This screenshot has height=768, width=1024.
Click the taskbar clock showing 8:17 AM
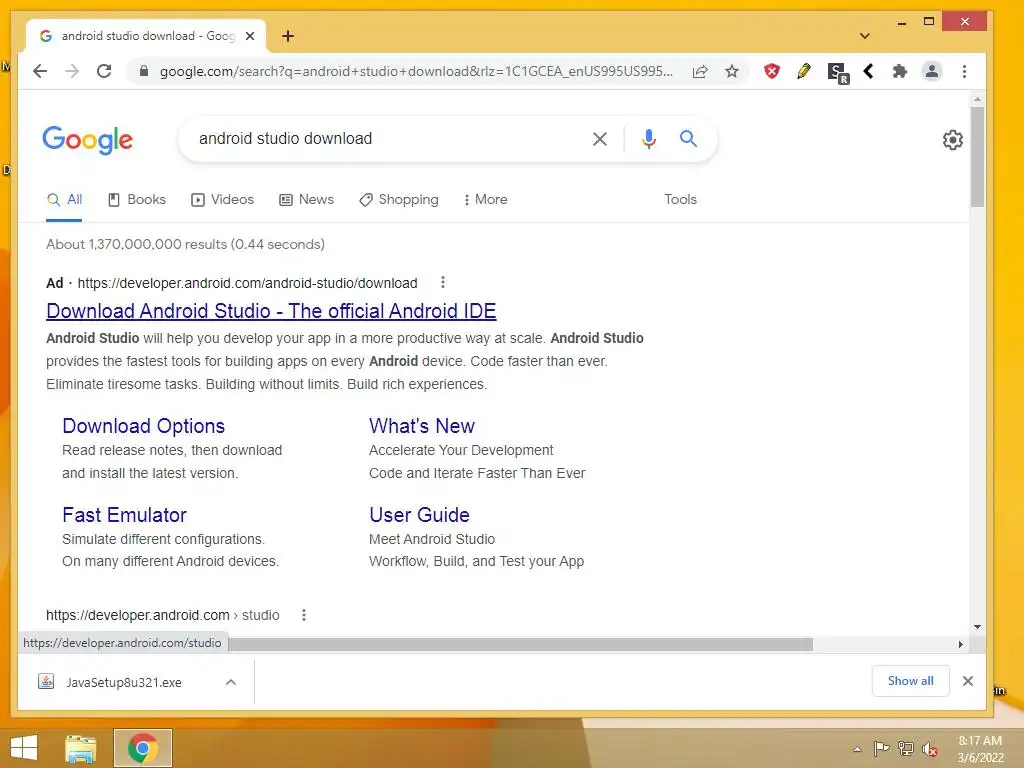click(x=980, y=749)
